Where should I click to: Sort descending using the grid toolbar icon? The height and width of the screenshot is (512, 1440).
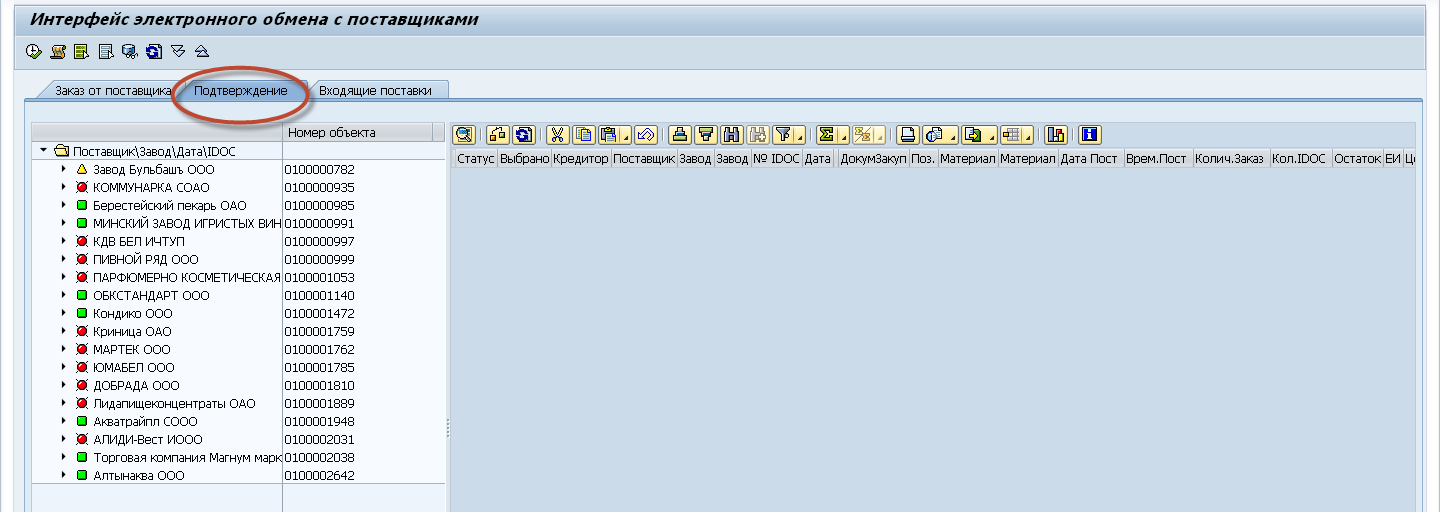click(706, 134)
